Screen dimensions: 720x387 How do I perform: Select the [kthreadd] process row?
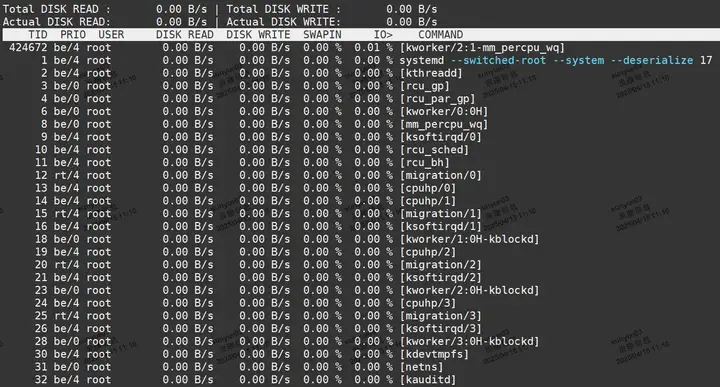point(360,73)
